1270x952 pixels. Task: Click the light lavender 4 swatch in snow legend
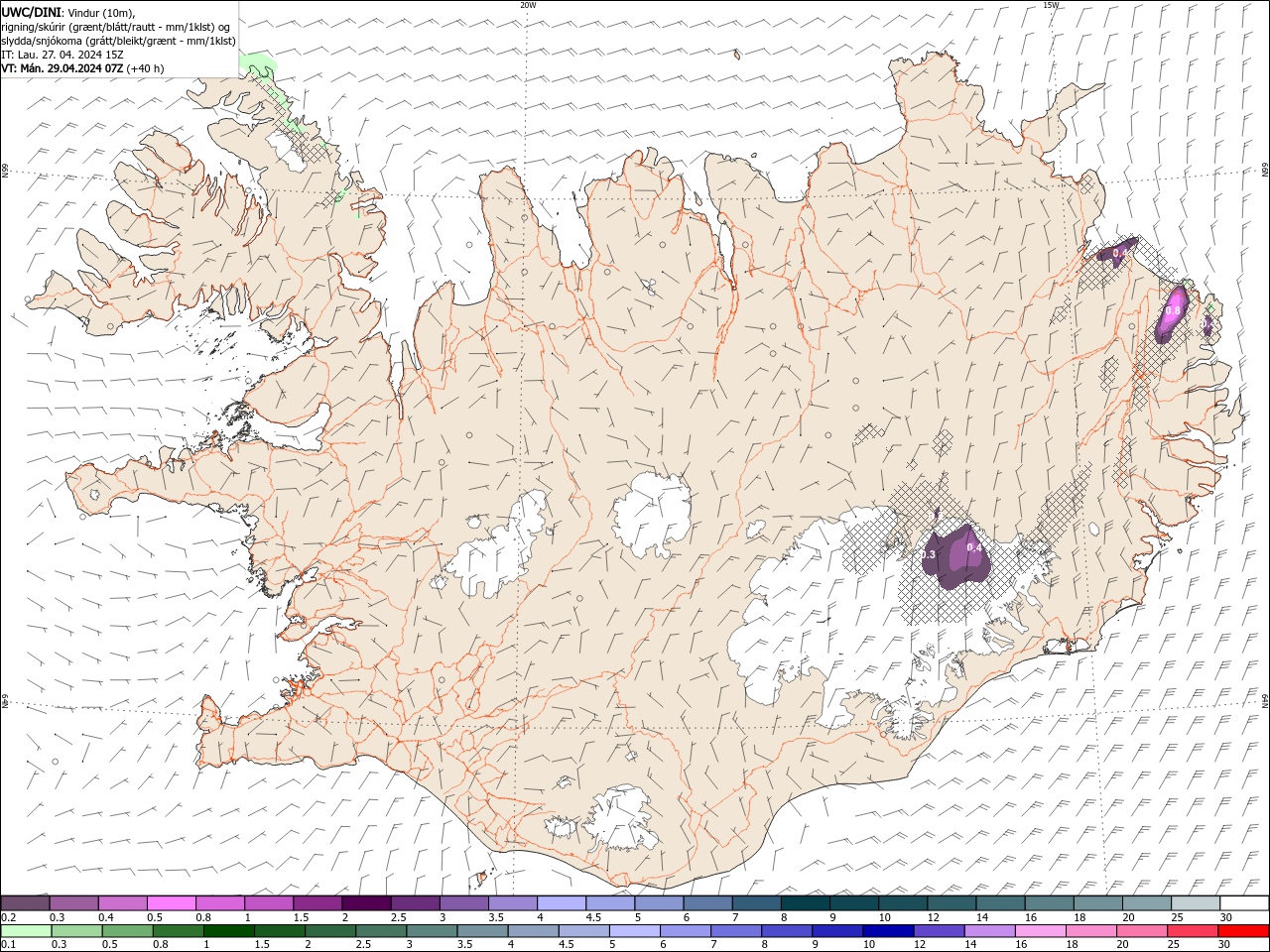[x=562, y=903]
